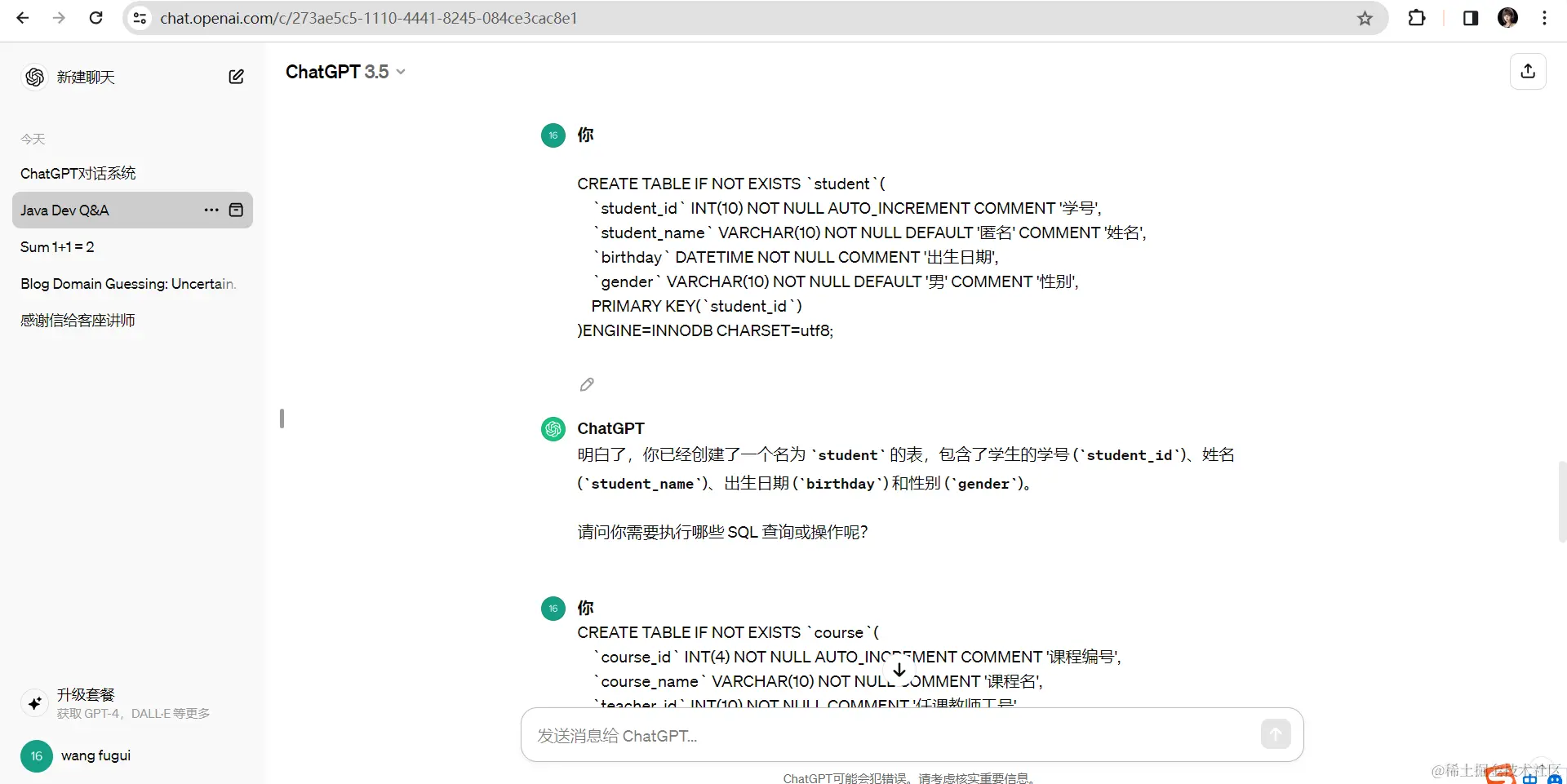
Task: Open site information icon in address bar
Action: click(x=140, y=18)
